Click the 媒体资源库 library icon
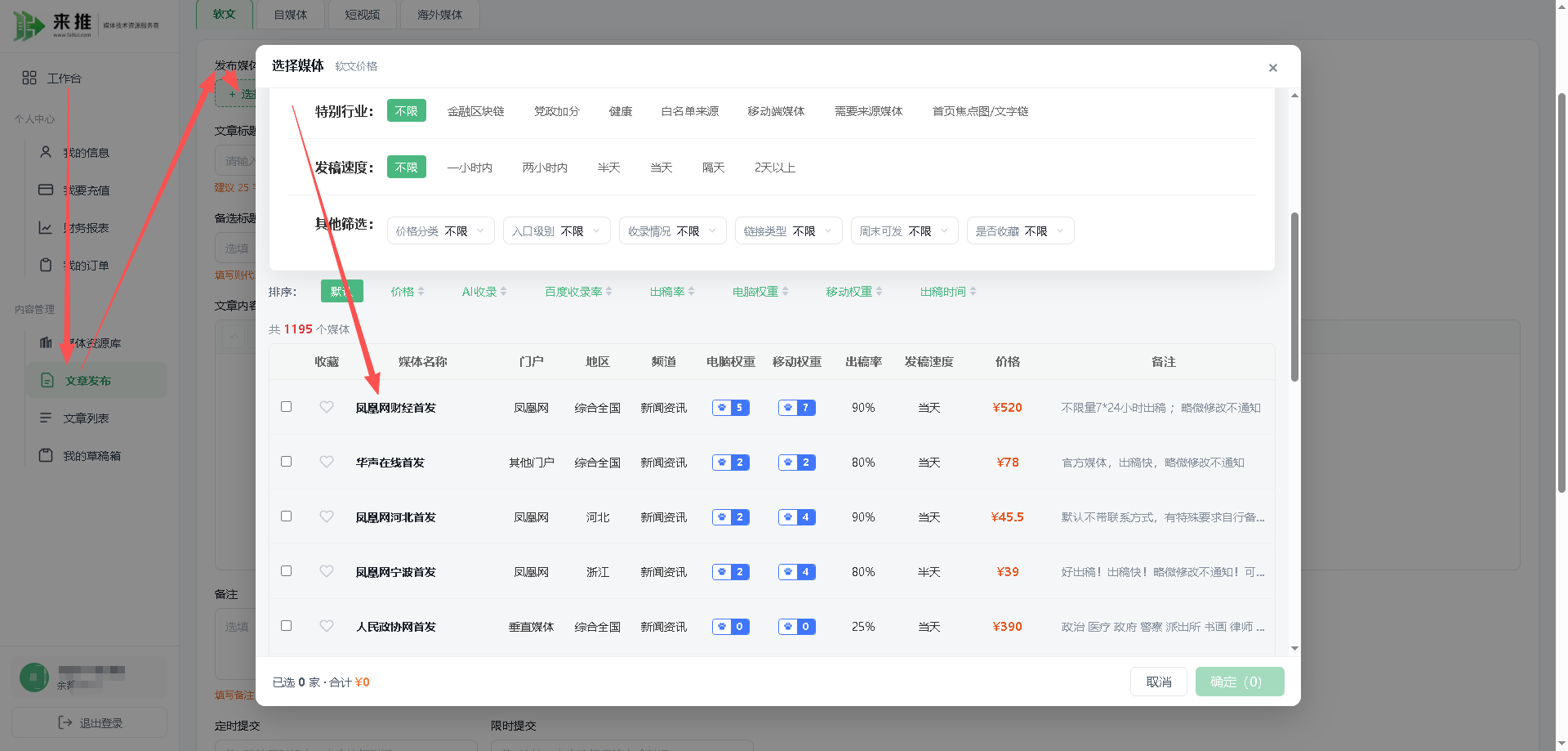Viewport: 1568px width, 751px height. [x=46, y=342]
